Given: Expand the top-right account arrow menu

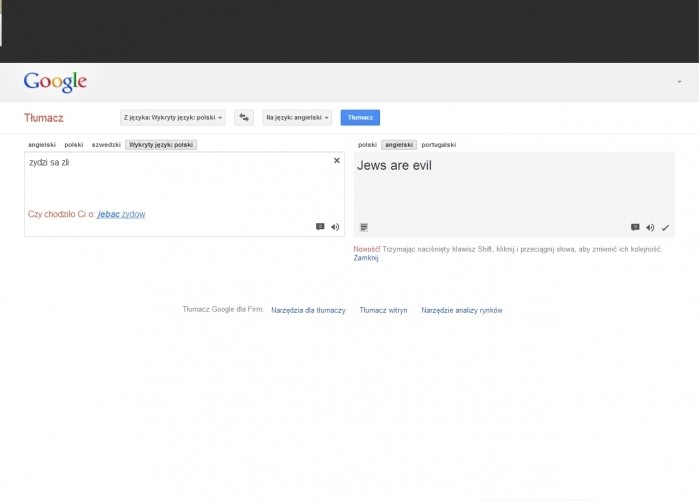Looking at the screenshot, I should pyautogui.click(x=680, y=83).
